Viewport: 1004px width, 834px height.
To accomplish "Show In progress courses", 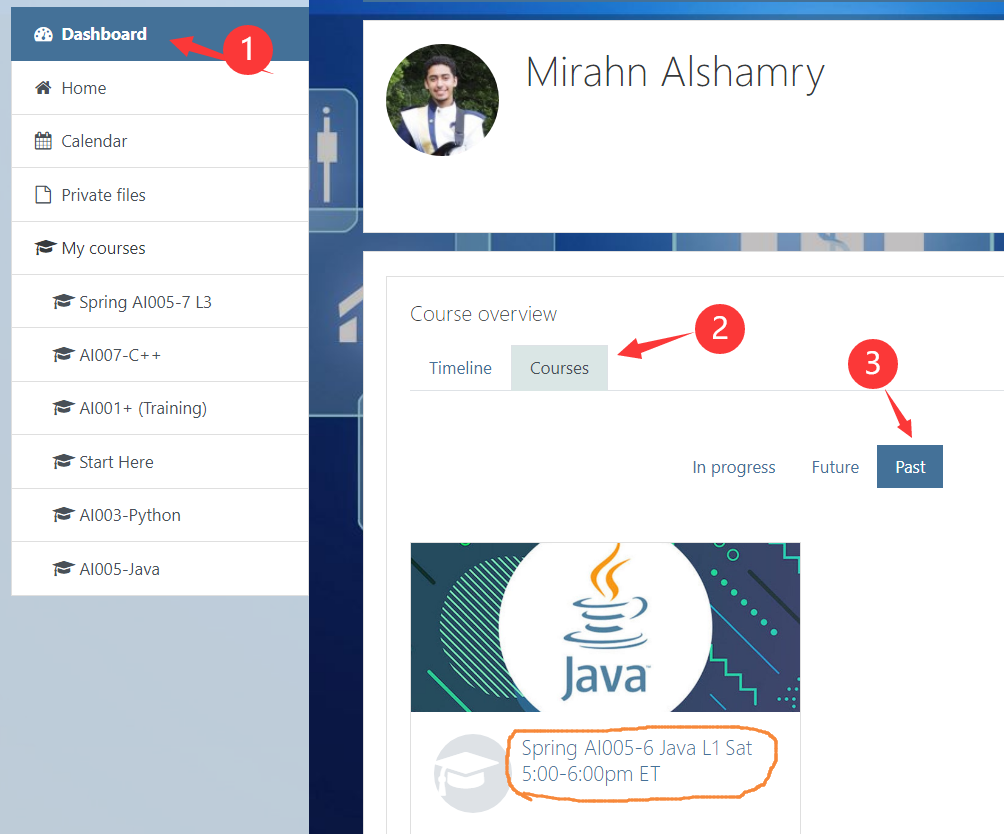I will [x=733, y=467].
